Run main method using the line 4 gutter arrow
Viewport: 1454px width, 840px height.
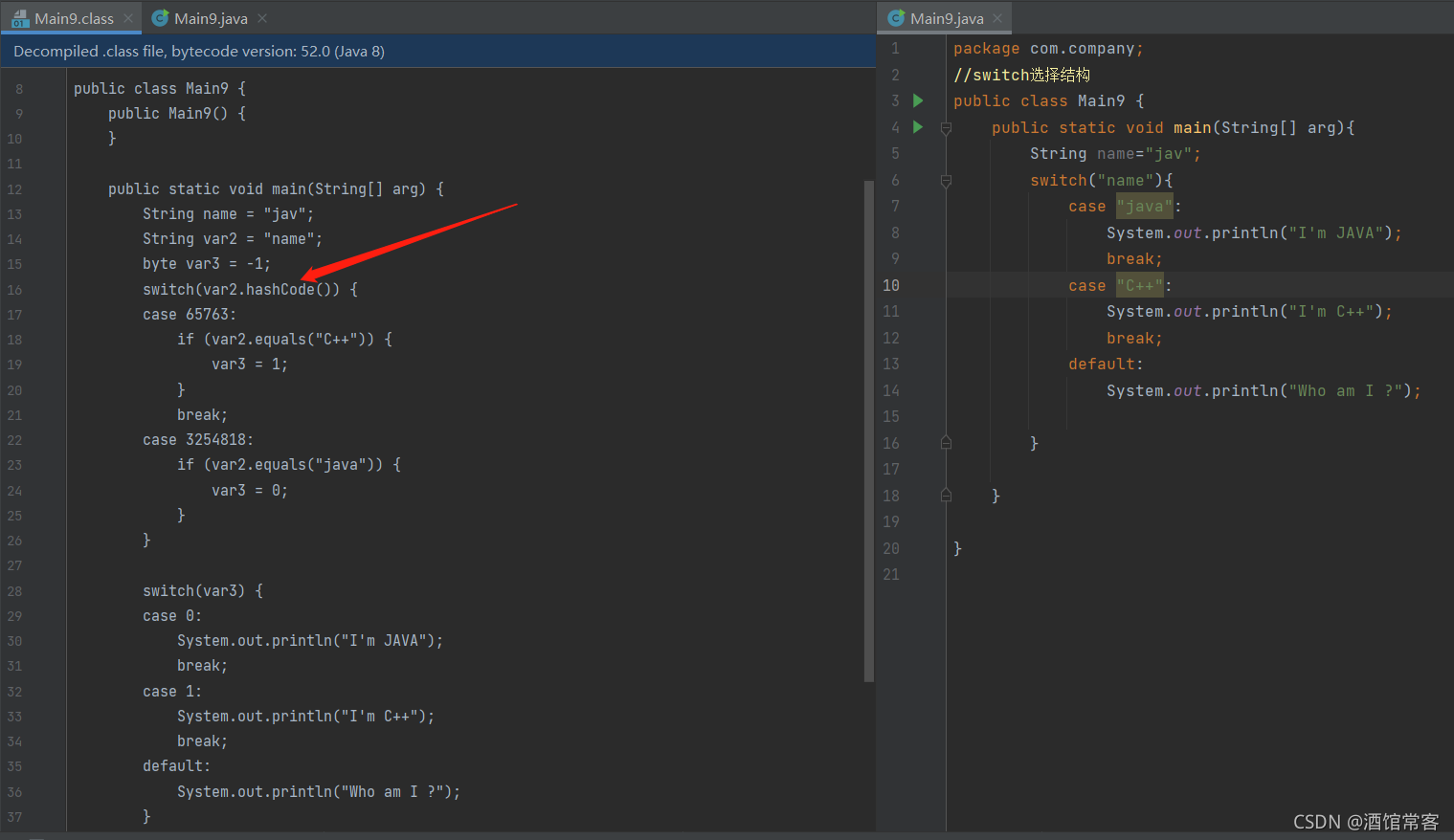[x=918, y=127]
